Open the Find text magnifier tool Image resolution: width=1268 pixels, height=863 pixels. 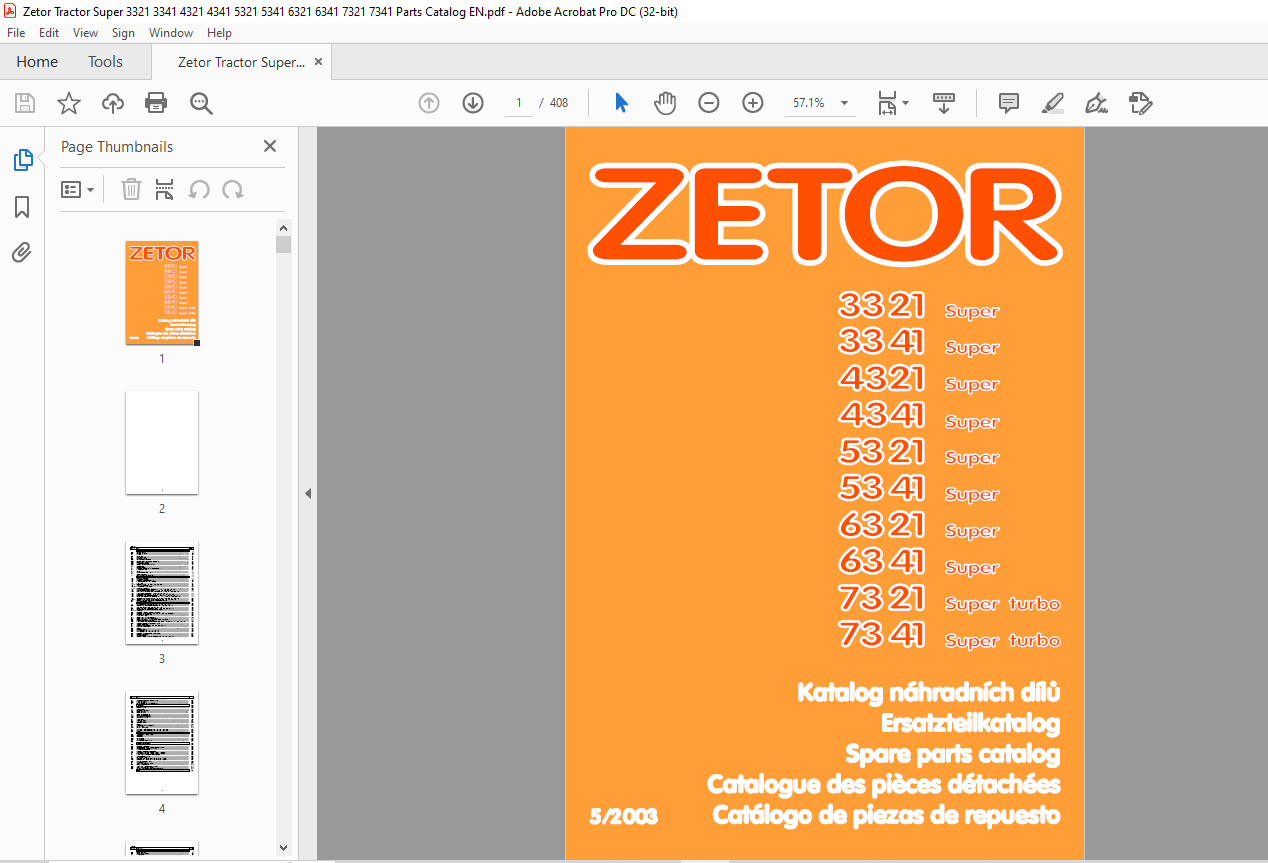tap(201, 103)
